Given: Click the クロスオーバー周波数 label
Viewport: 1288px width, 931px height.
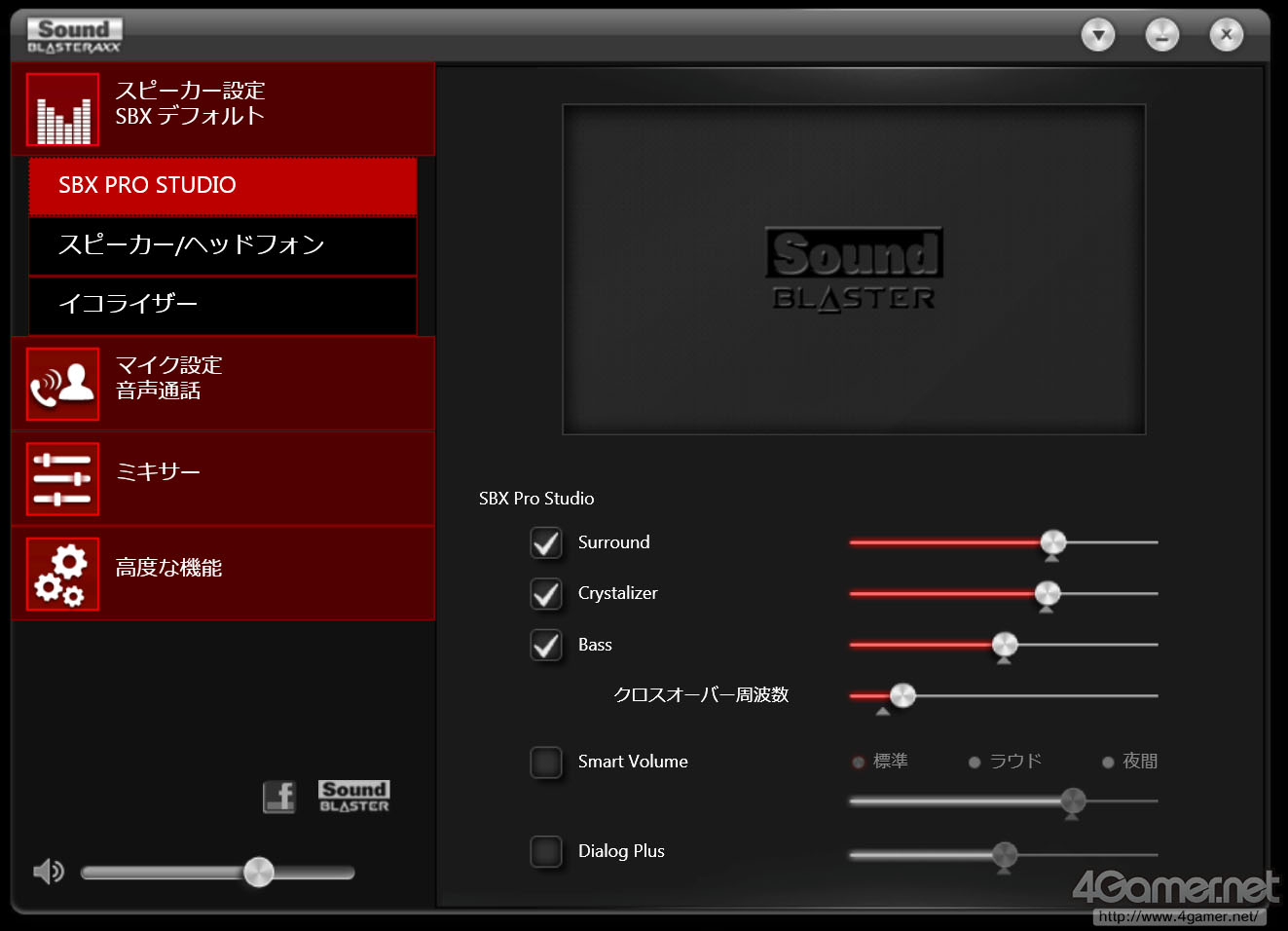Looking at the screenshot, I should [x=701, y=695].
